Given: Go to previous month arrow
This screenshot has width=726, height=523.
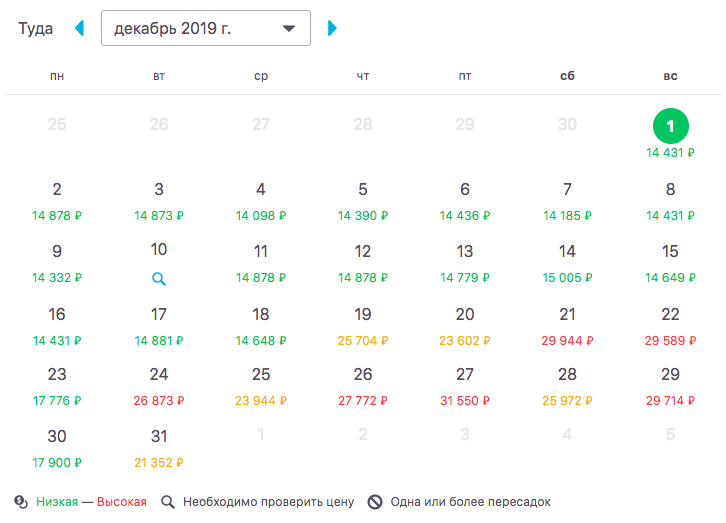Looking at the screenshot, I should point(80,28).
